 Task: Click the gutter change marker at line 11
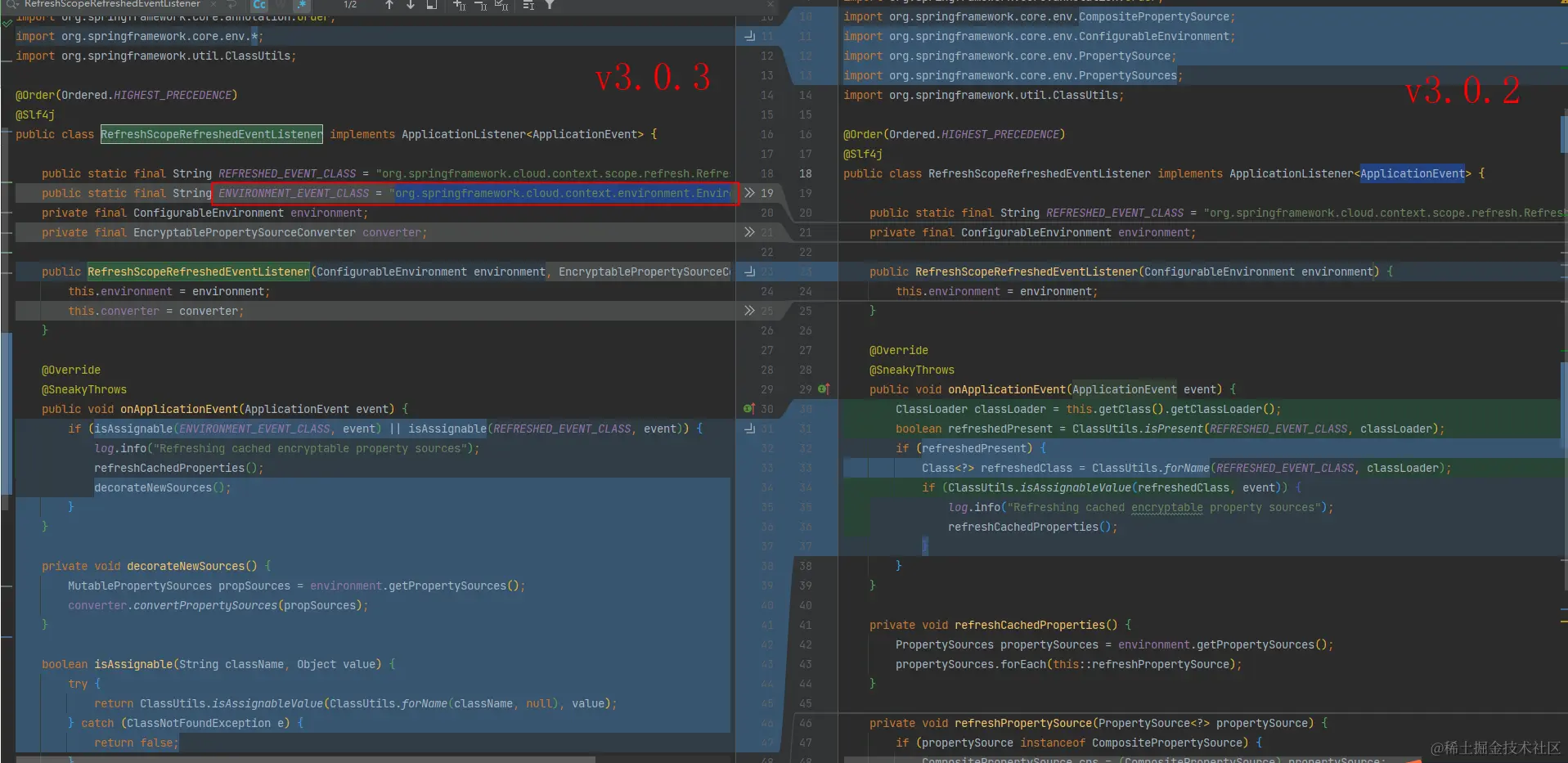[x=749, y=36]
